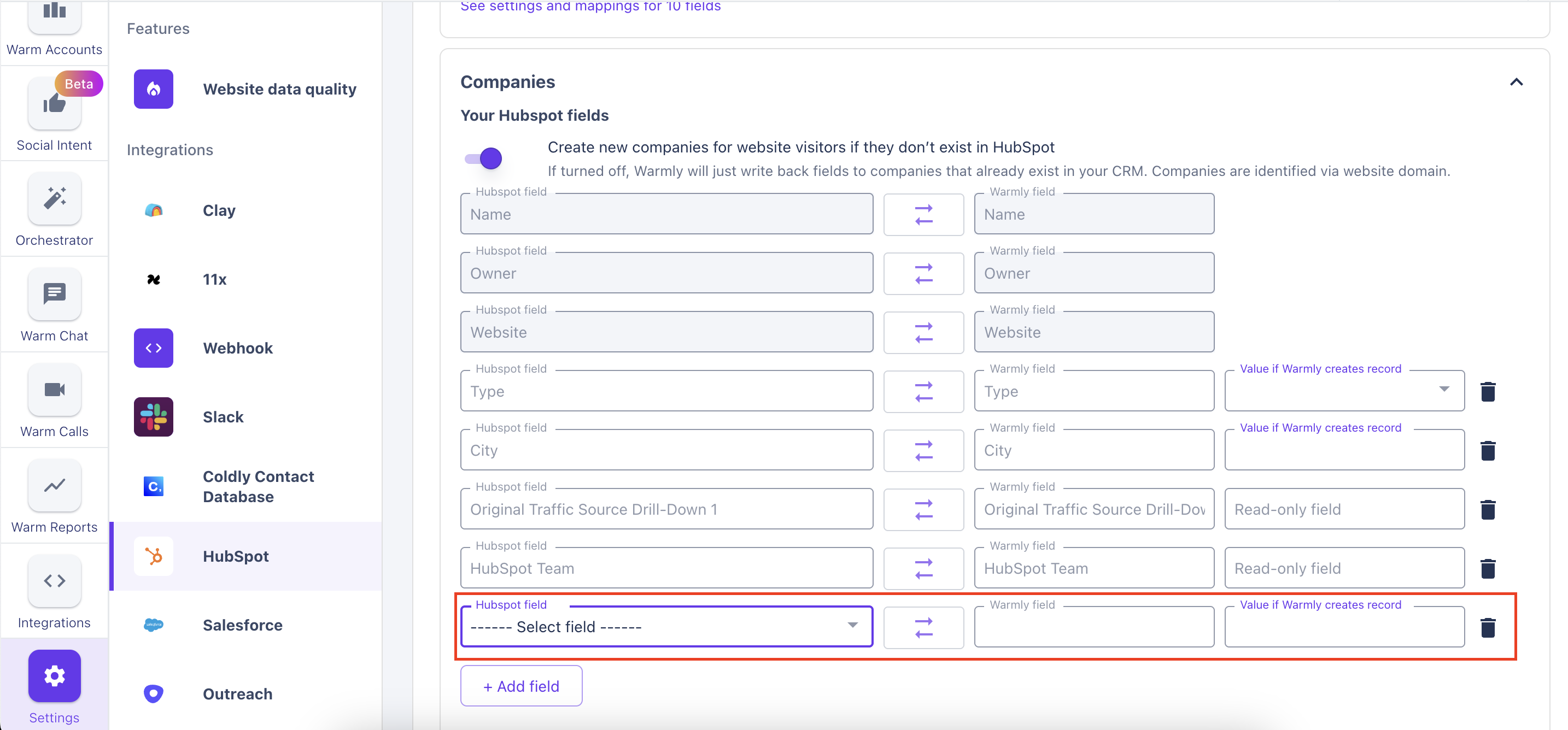Click City value if Warmly creates input
1568x730 pixels.
point(1344,451)
